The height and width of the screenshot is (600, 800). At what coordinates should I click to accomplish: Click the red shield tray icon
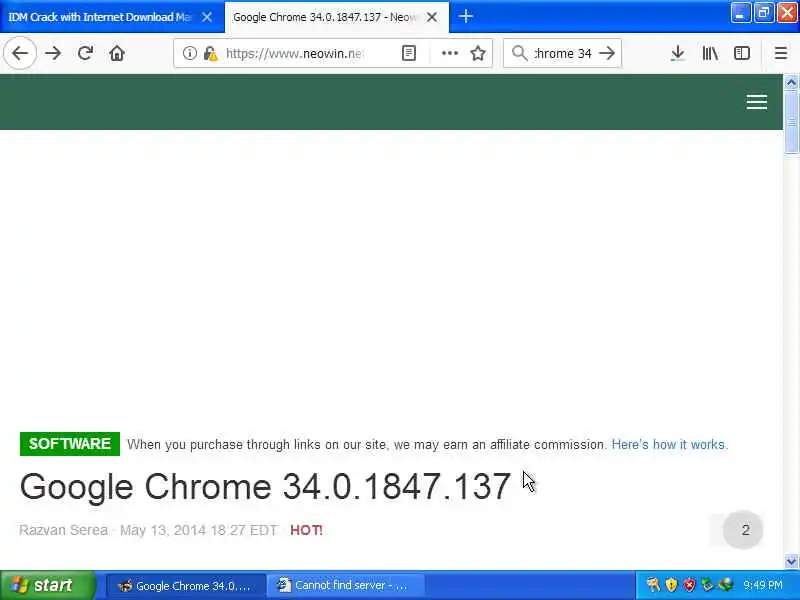point(690,585)
